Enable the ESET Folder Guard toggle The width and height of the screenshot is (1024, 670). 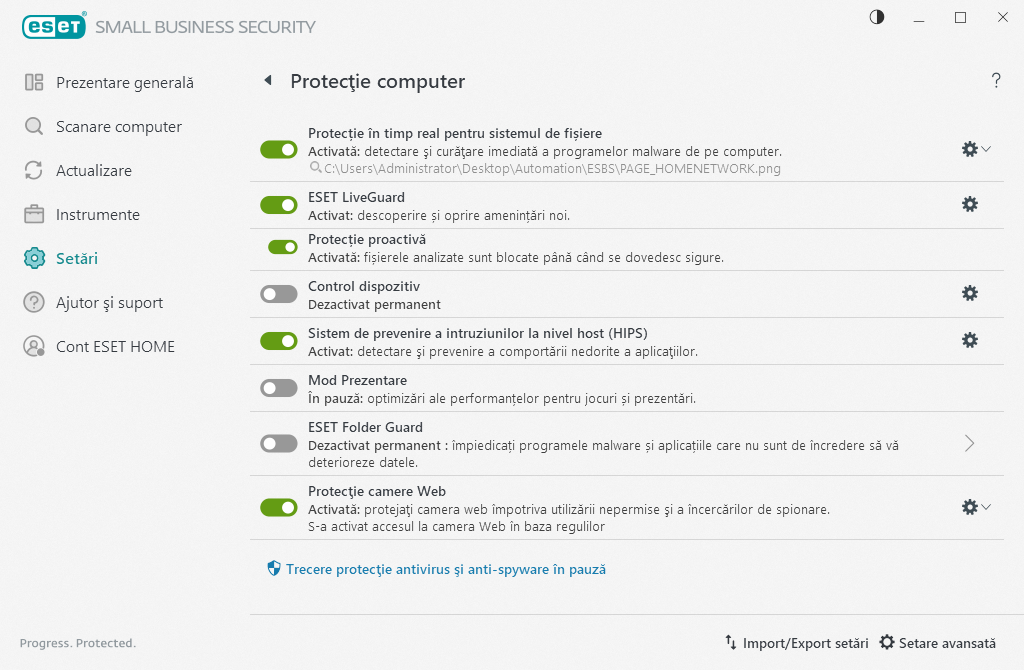[x=279, y=442]
